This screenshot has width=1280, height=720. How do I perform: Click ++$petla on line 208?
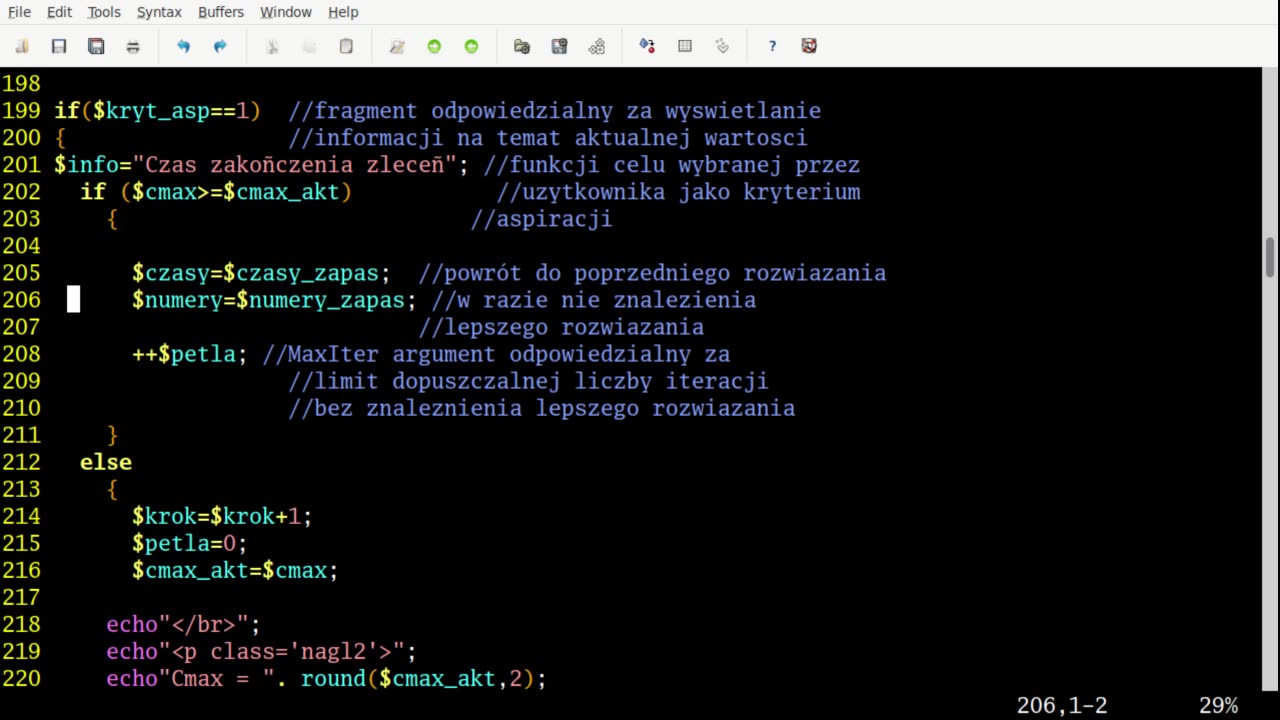pyautogui.click(x=184, y=354)
